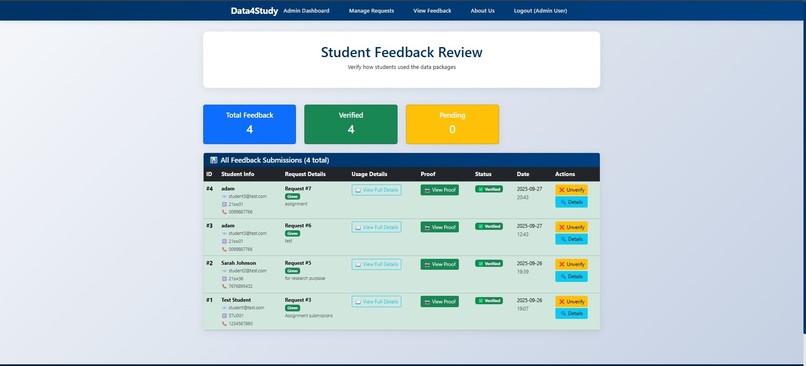Log out as Admin User

540,11
